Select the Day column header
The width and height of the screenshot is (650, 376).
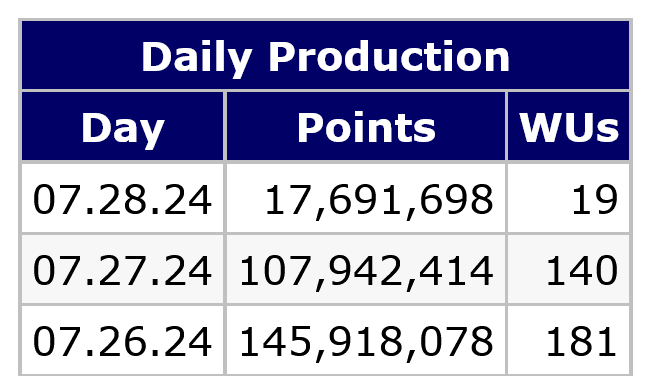click(x=123, y=126)
